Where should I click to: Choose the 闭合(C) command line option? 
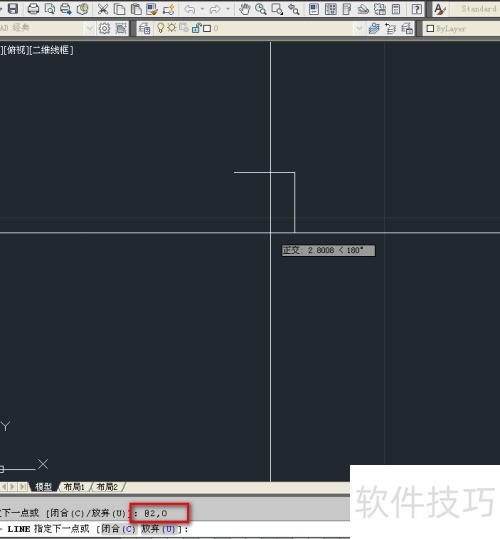[x=119, y=529]
